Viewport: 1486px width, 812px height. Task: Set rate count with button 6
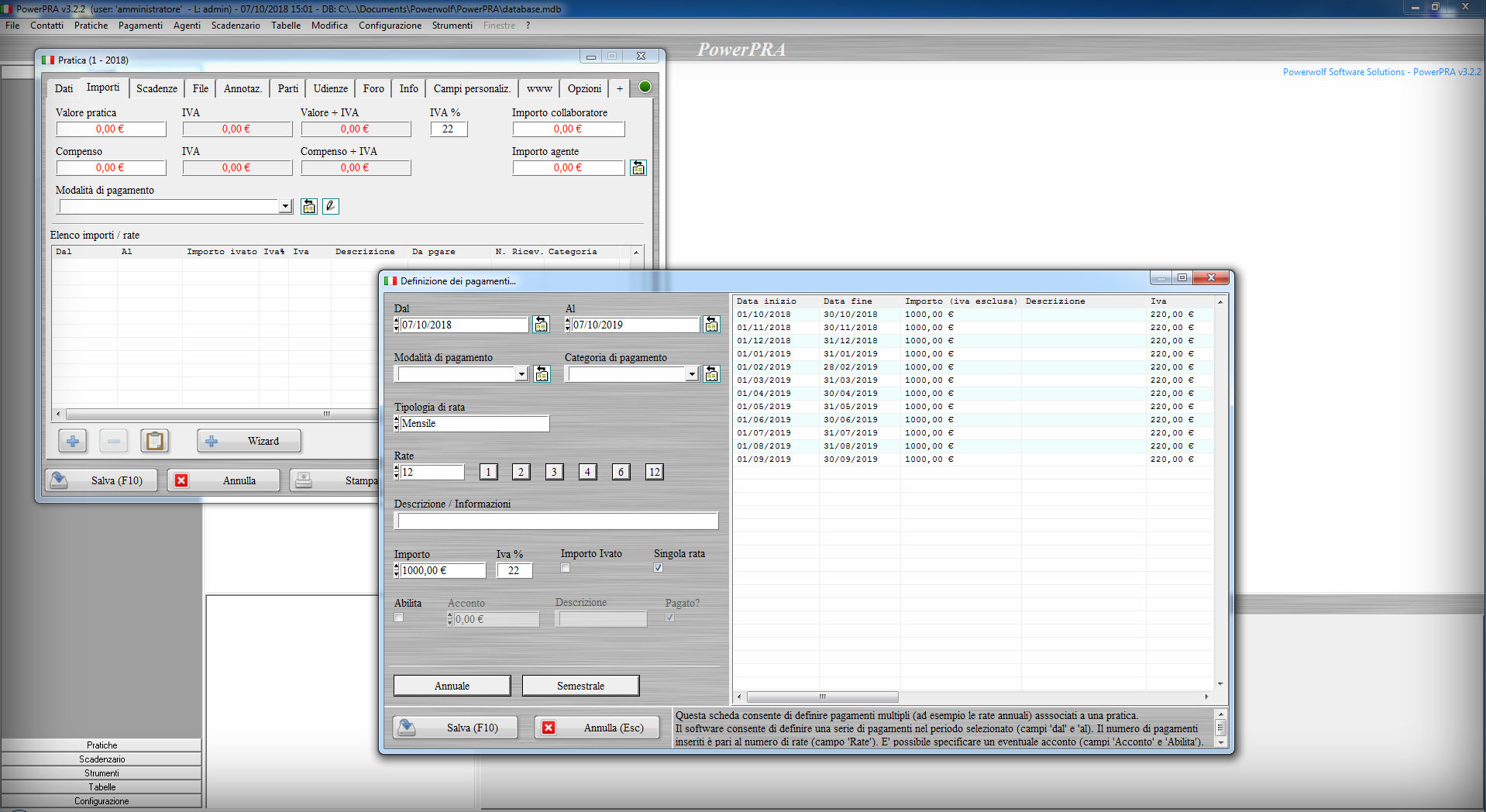tap(621, 472)
